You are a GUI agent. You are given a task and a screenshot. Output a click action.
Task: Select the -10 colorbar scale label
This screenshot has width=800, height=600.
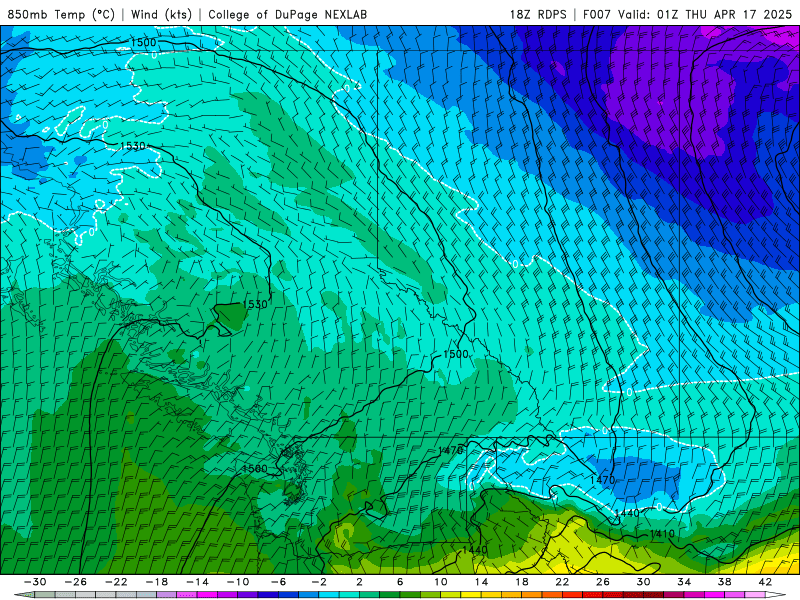(x=238, y=582)
